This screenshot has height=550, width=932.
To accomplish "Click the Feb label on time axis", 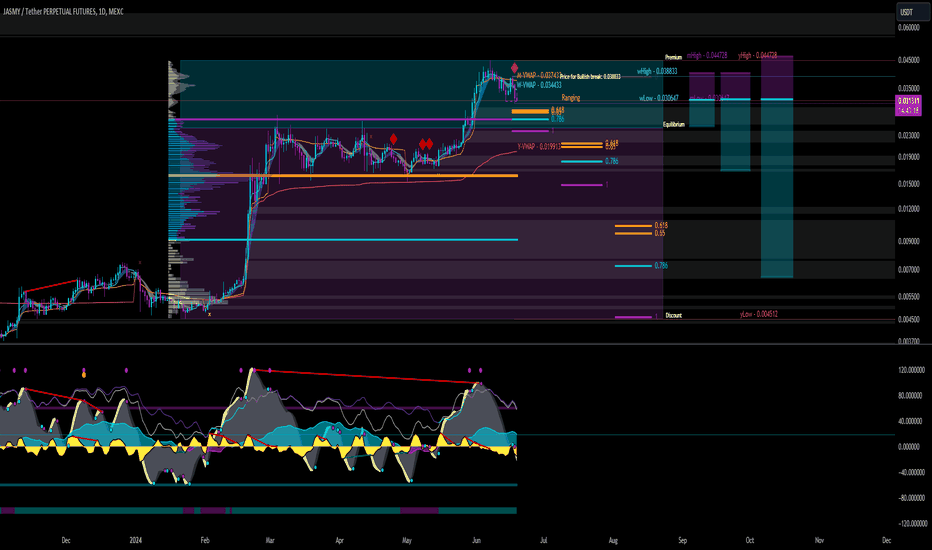I will pyautogui.click(x=205, y=540).
